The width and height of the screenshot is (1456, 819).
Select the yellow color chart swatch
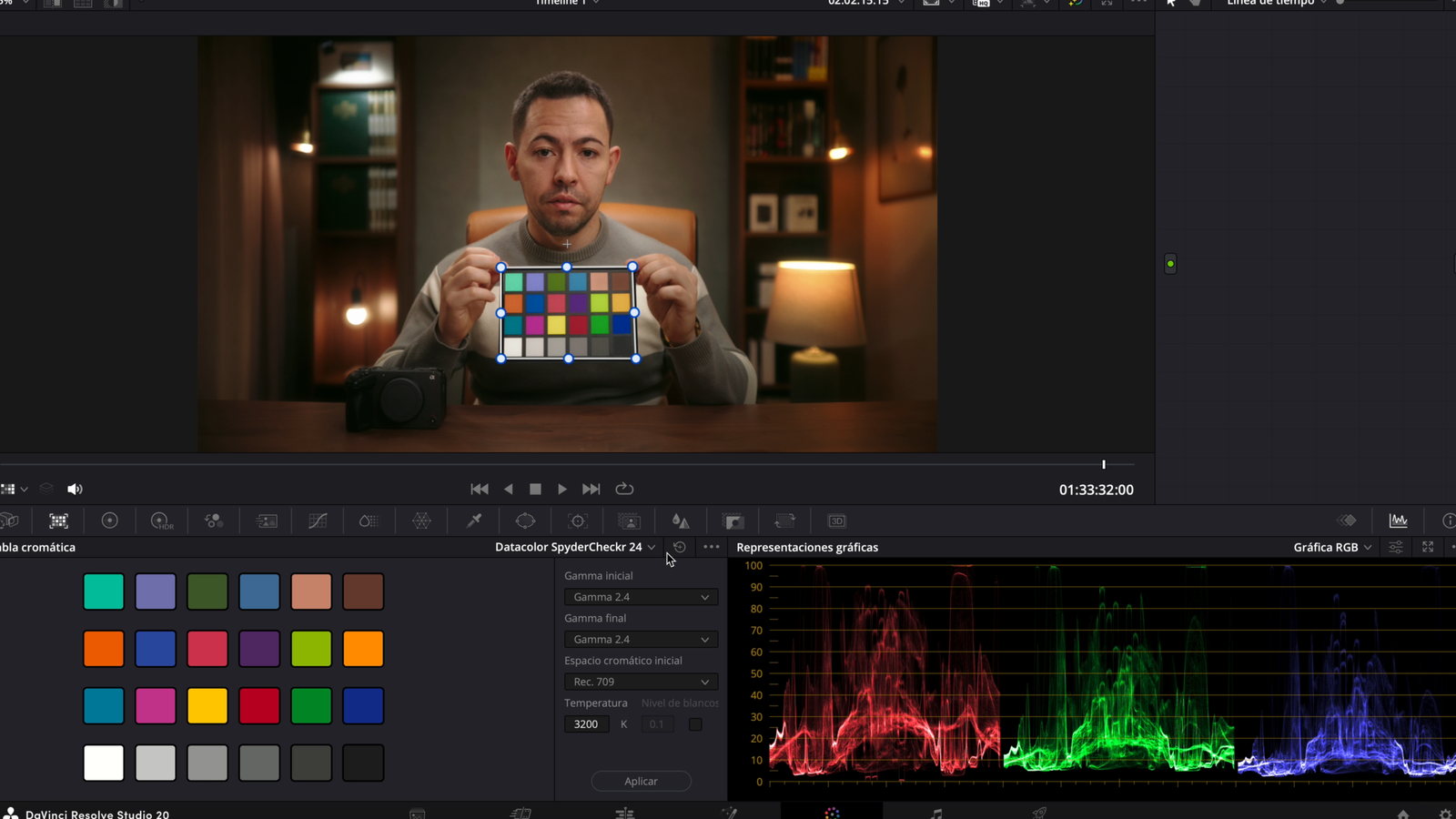207,706
